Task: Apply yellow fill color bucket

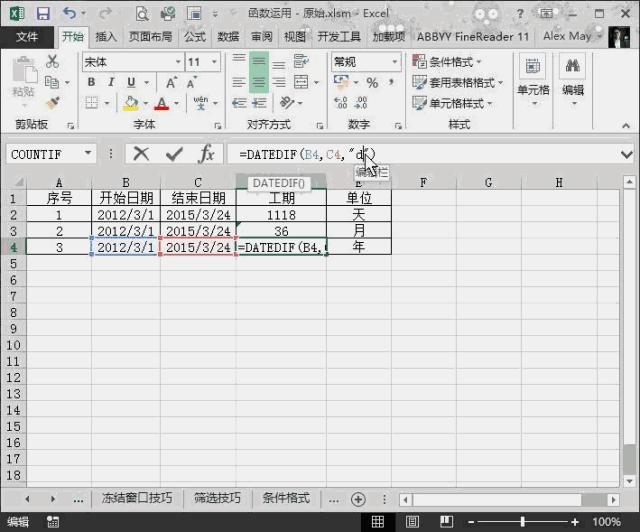Action: pos(131,103)
